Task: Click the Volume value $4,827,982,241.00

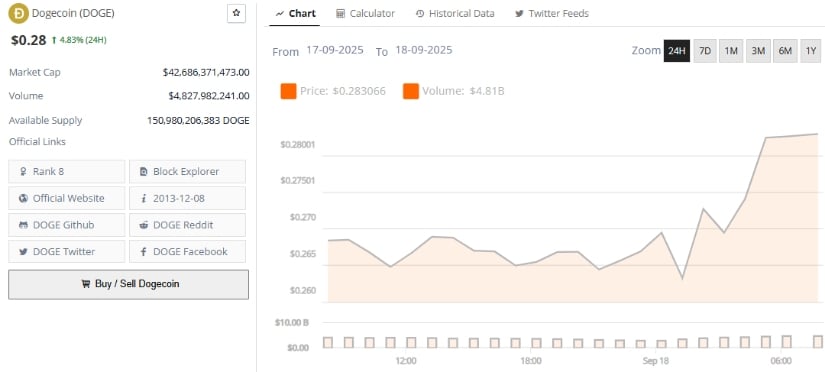Action: 209,96
